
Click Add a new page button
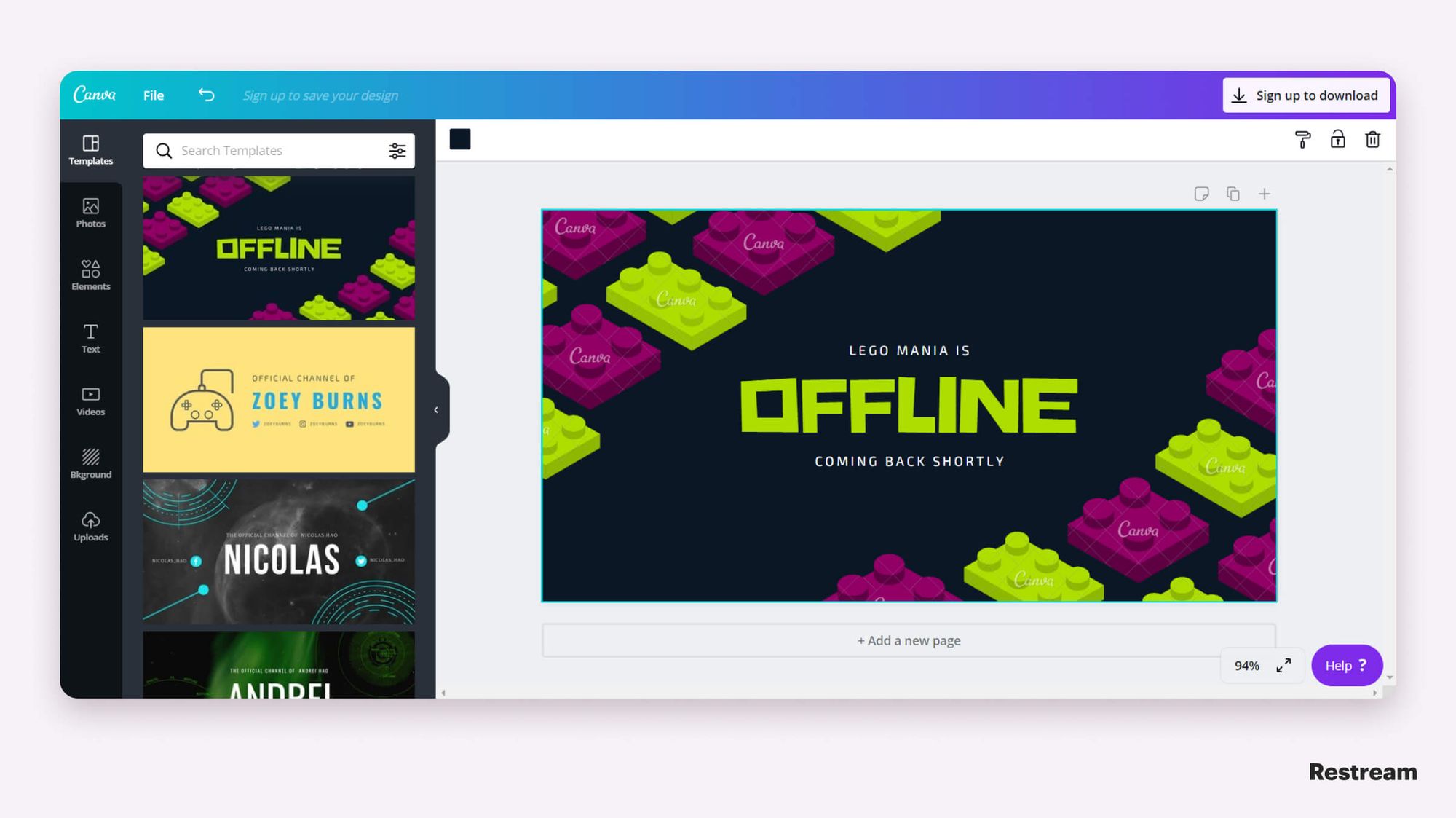[x=908, y=640]
